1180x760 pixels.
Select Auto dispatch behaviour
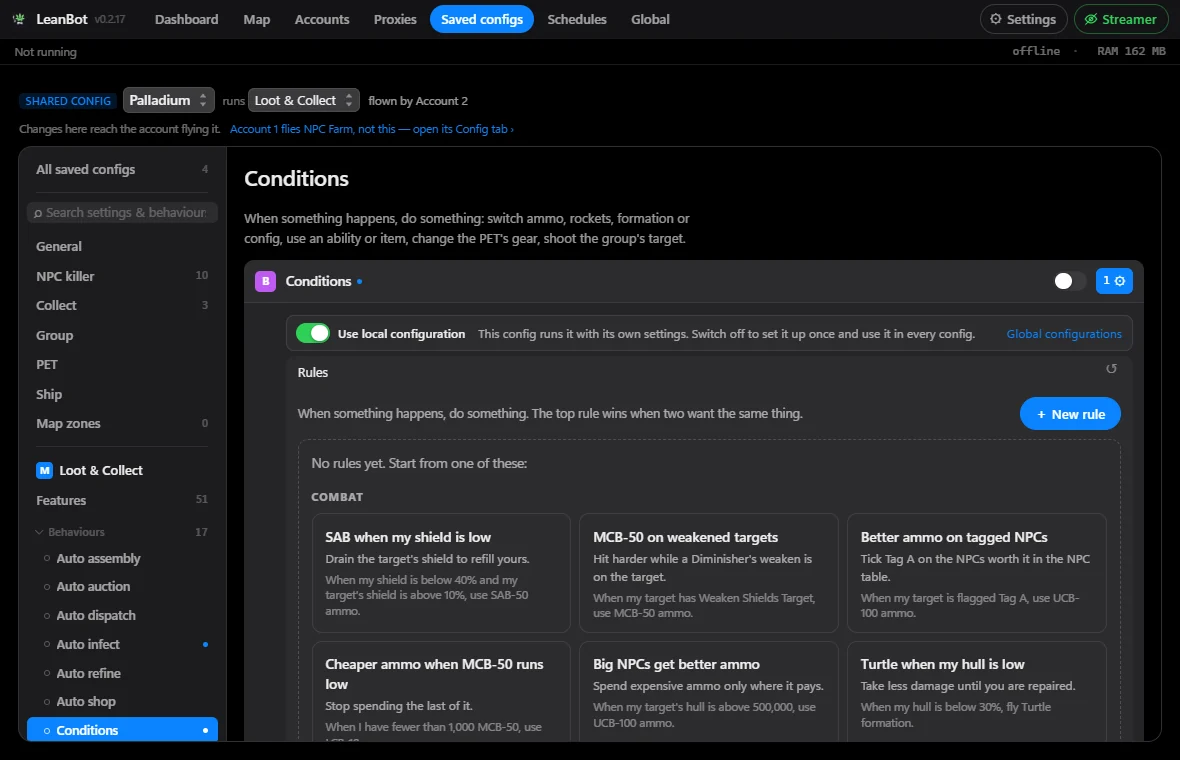click(122, 616)
